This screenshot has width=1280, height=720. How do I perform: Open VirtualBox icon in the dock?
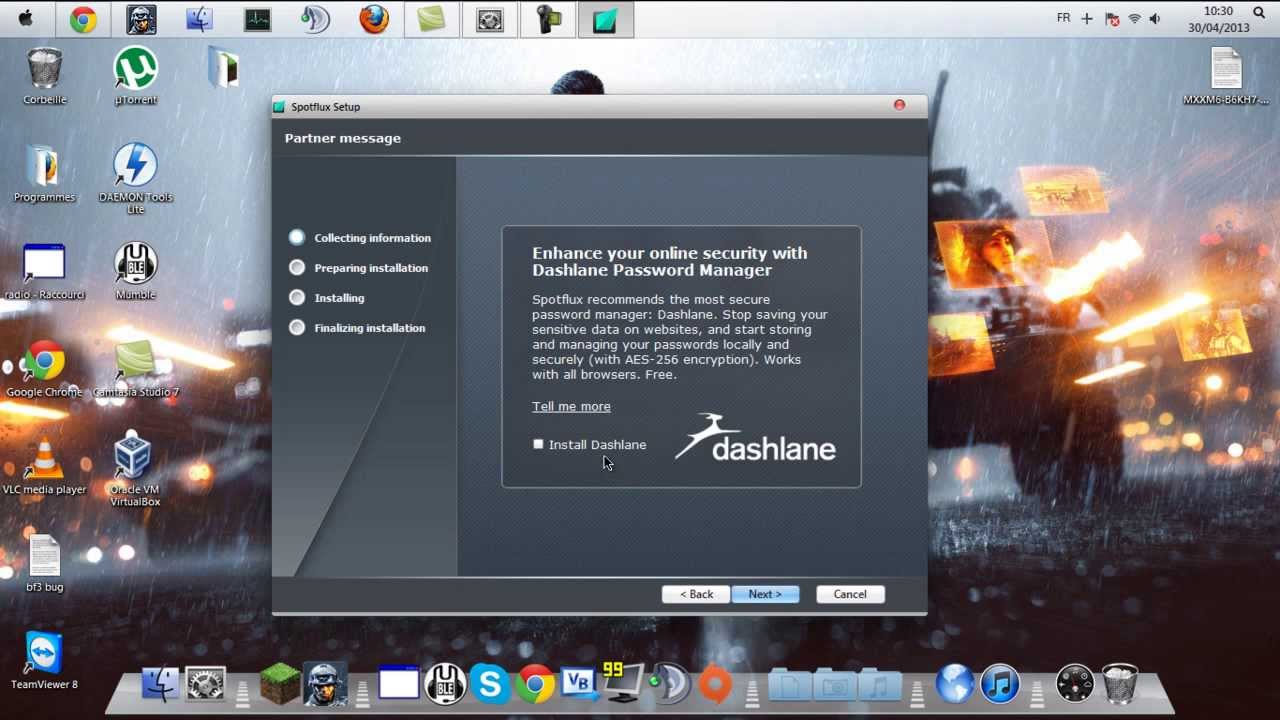(x=579, y=685)
